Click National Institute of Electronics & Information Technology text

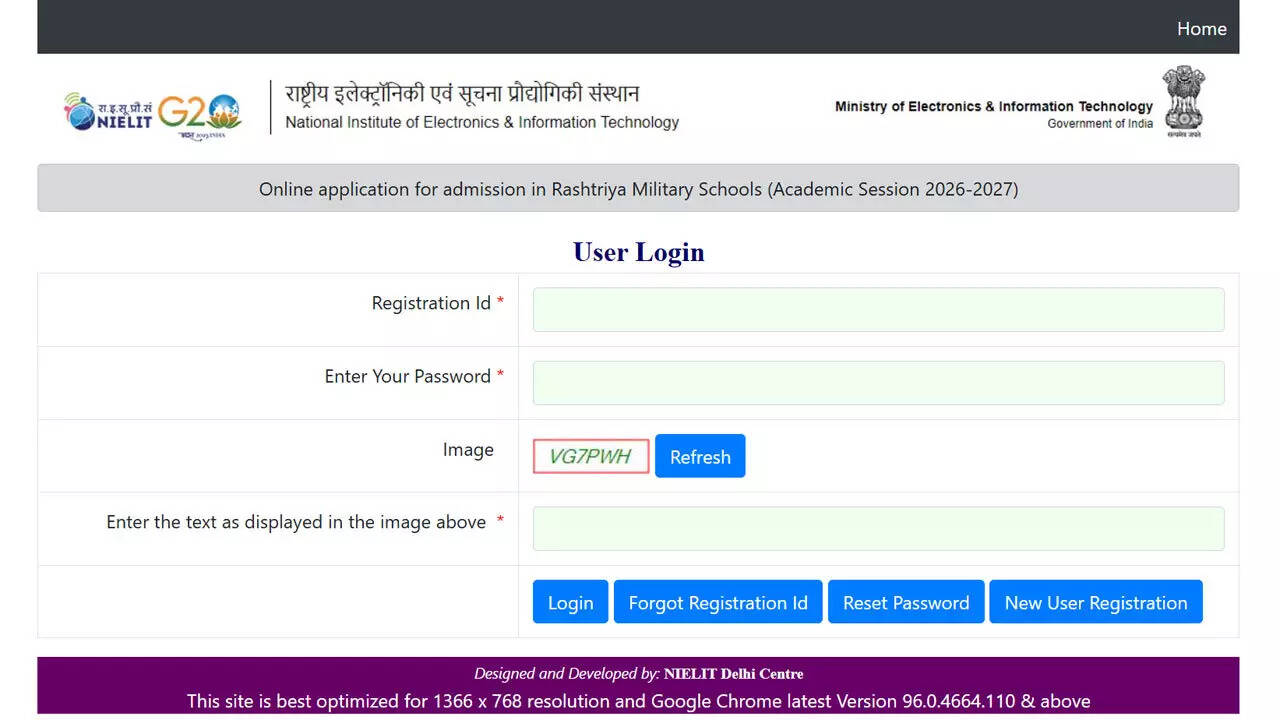pyautogui.click(x=482, y=123)
